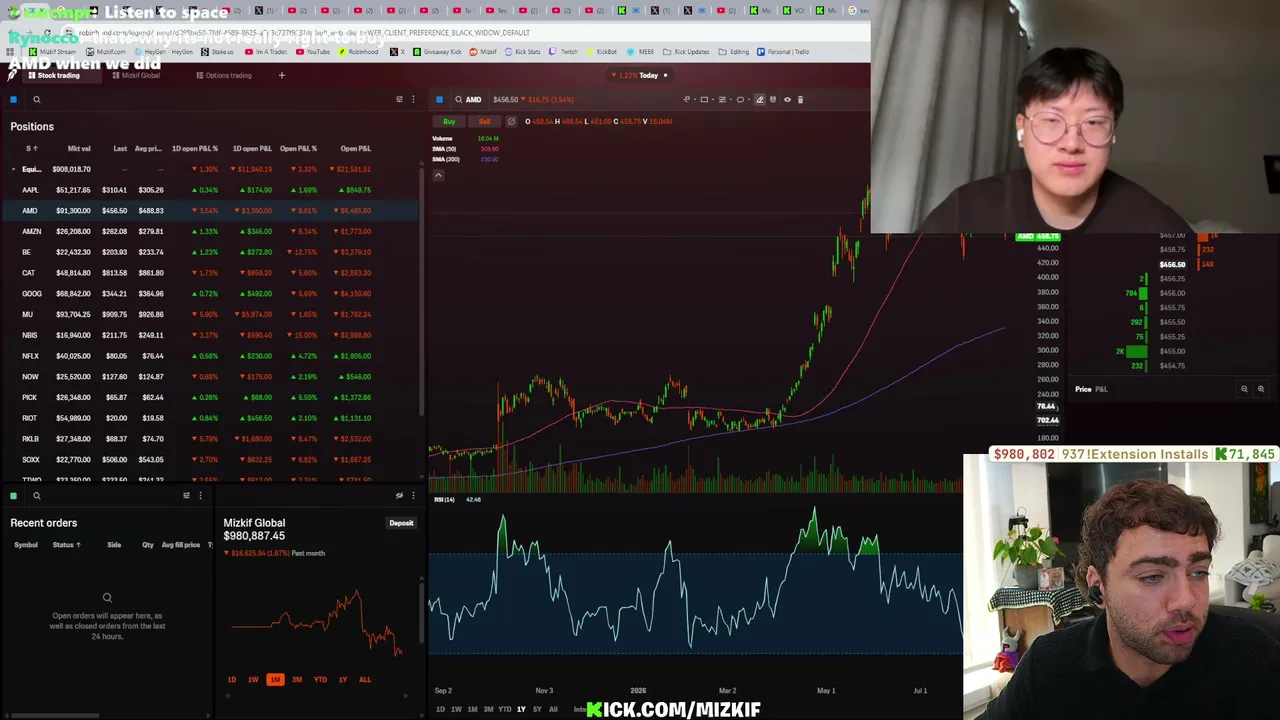Set AMD chart timeframe to 5Y

[x=537, y=710]
